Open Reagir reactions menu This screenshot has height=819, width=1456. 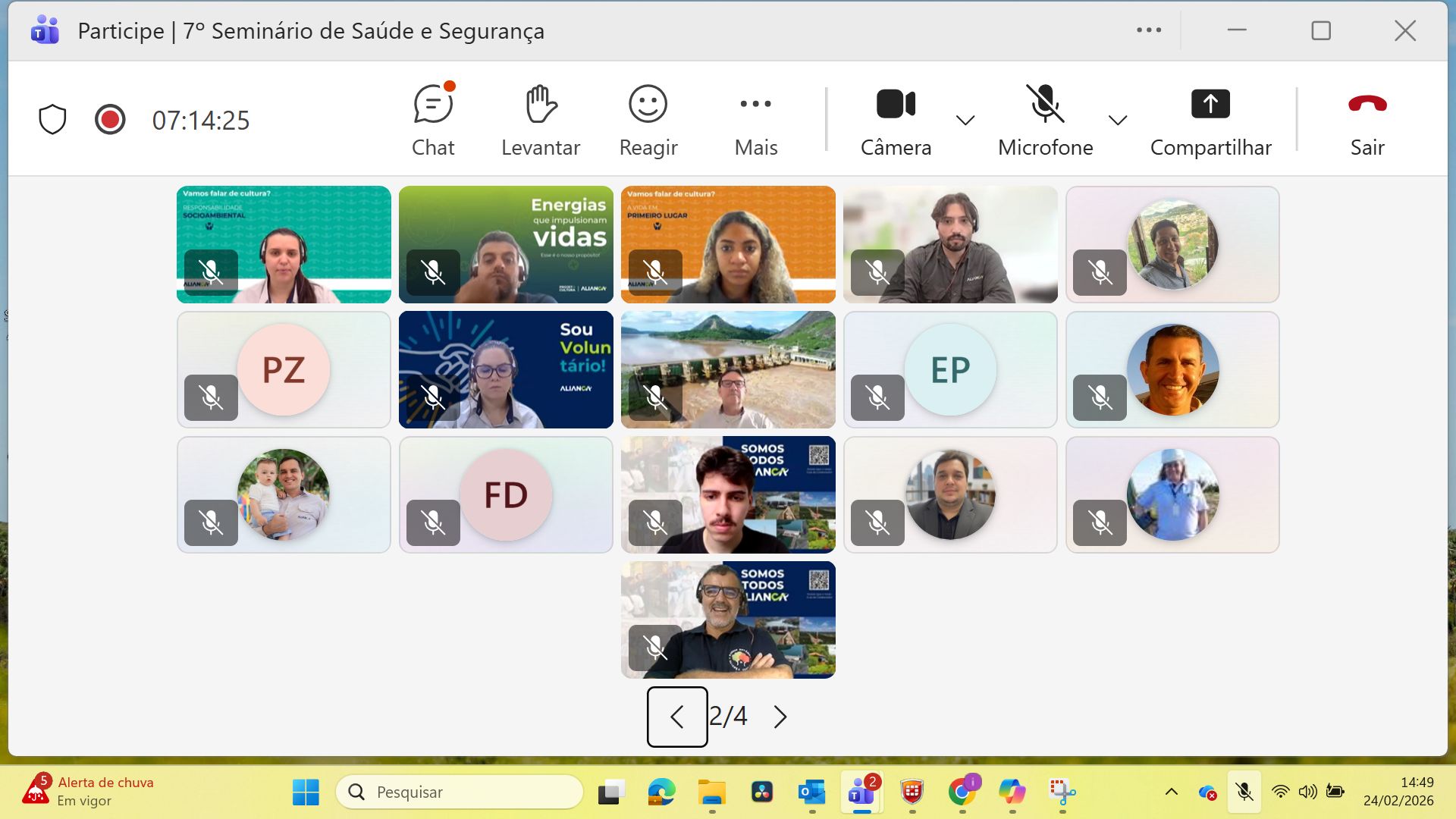(x=648, y=121)
